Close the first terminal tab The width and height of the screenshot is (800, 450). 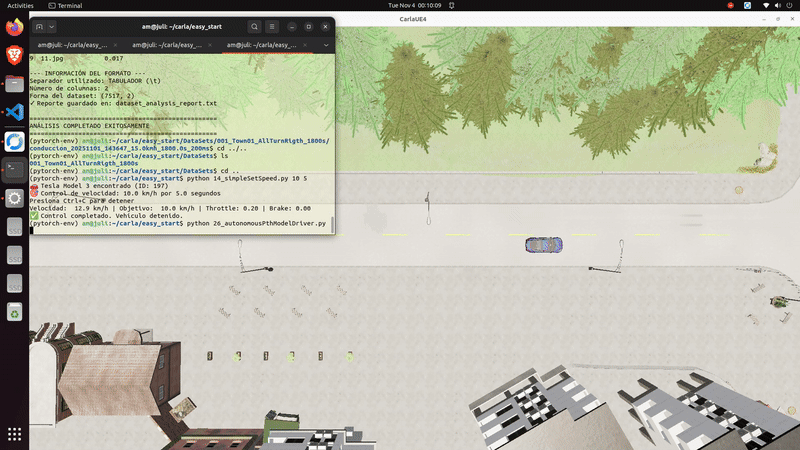[x=116, y=45]
